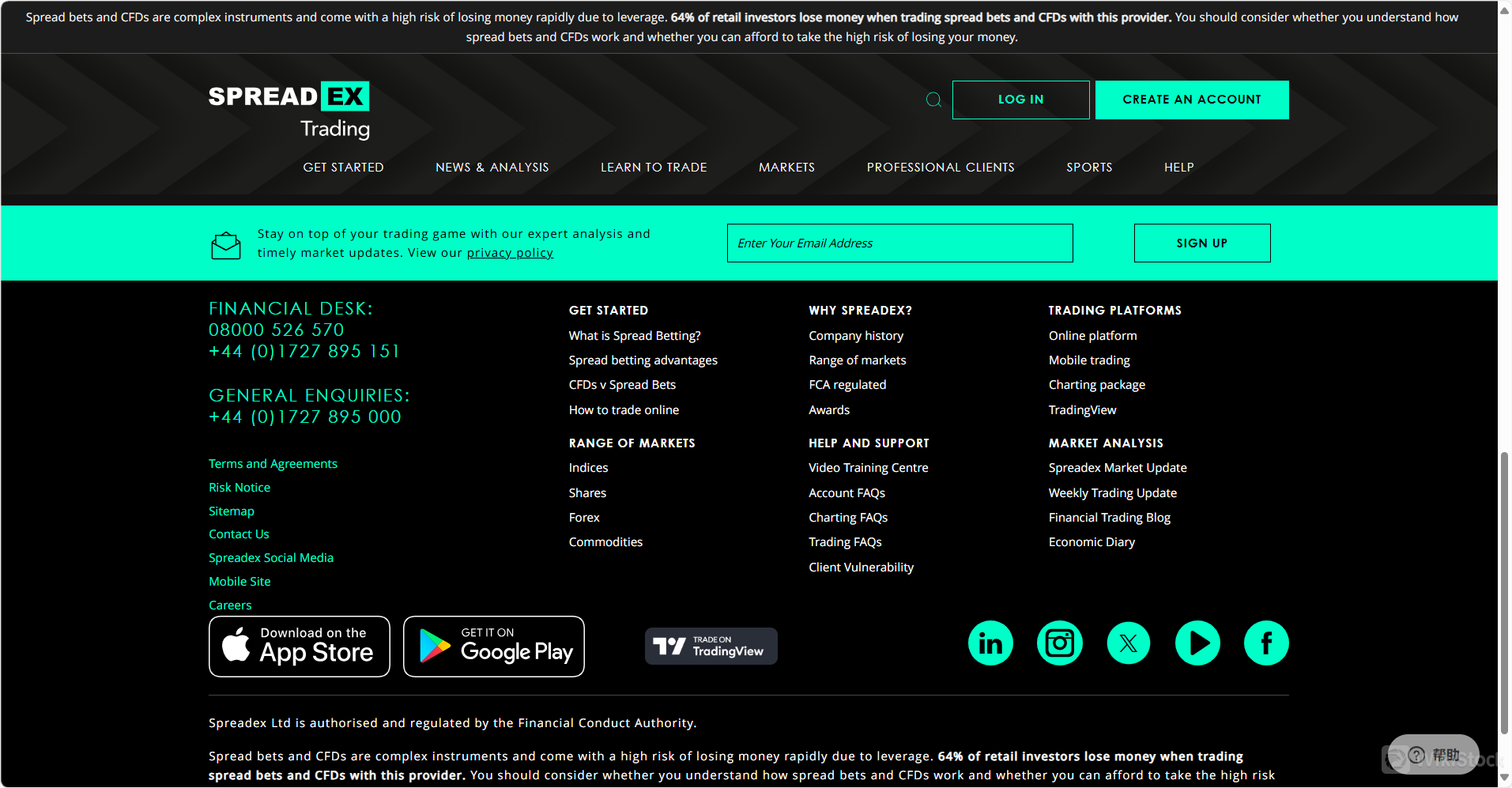The height and width of the screenshot is (788, 1512).
Task: Open the Careers link
Action: (x=230, y=605)
